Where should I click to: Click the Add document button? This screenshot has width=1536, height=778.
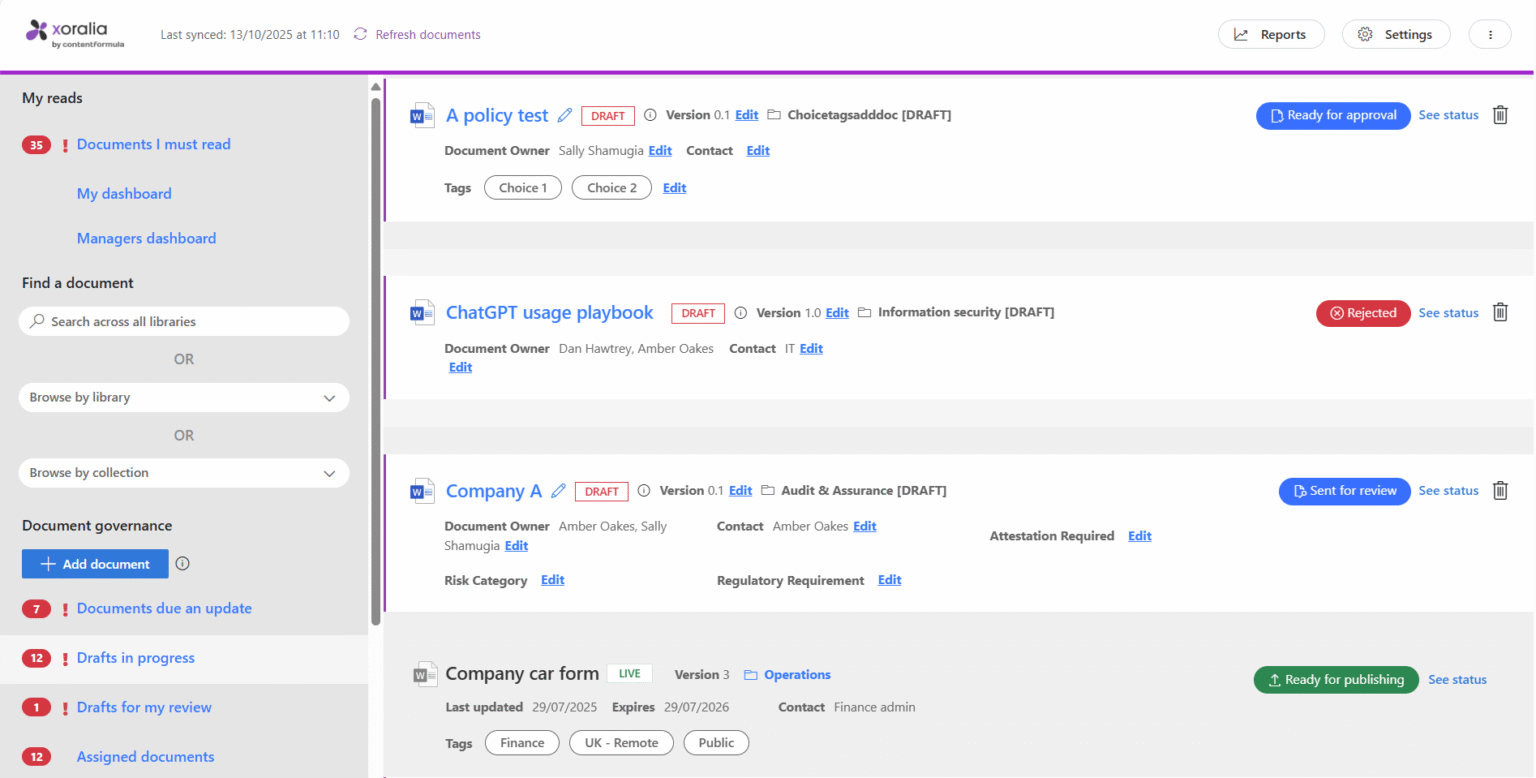pos(95,564)
